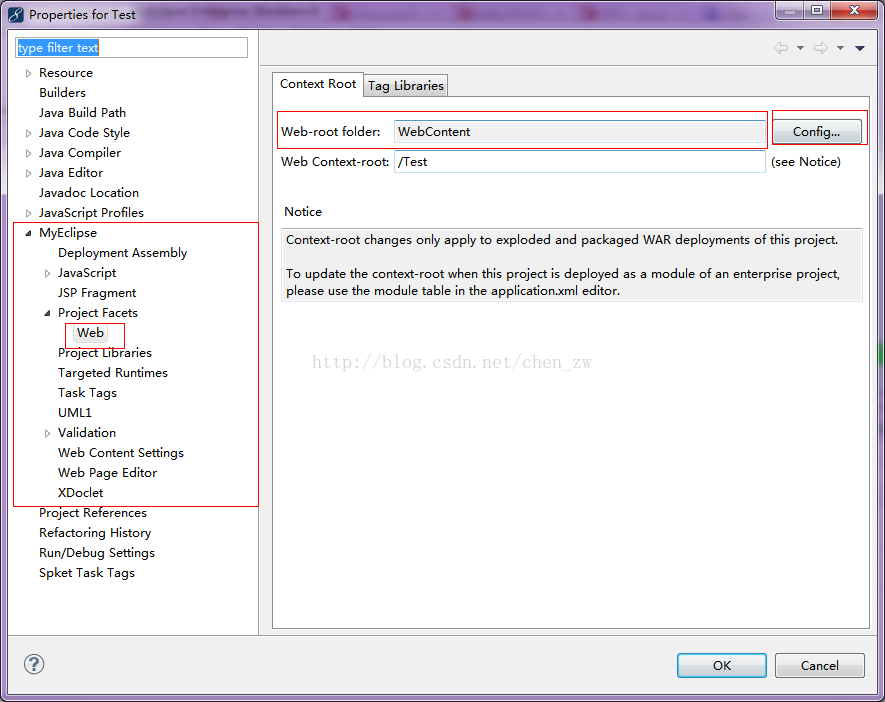Select the Java Compiler label
Screen dimensions: 885x702
click(x=80, y=153)
